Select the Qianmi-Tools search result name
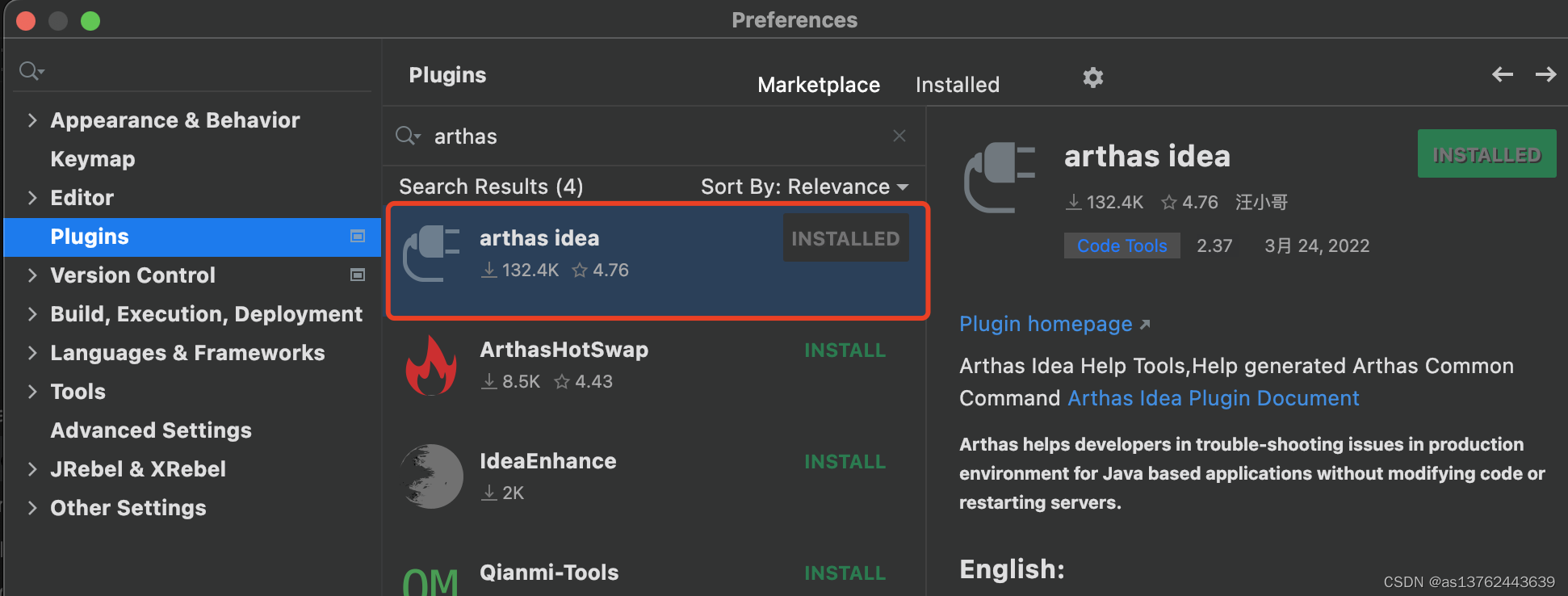 tap(549, 573)
